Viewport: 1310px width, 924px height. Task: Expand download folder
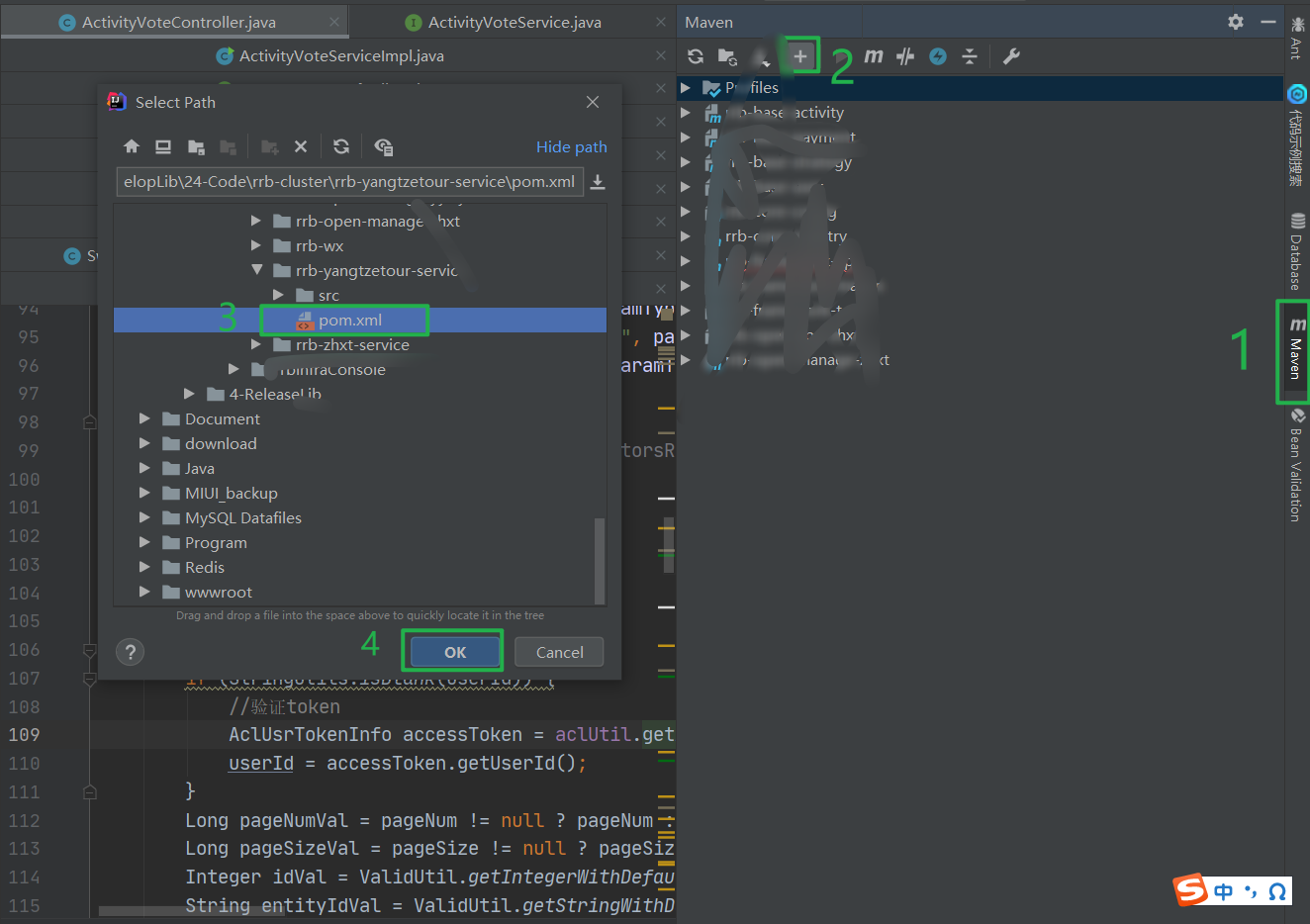[145, 443]
